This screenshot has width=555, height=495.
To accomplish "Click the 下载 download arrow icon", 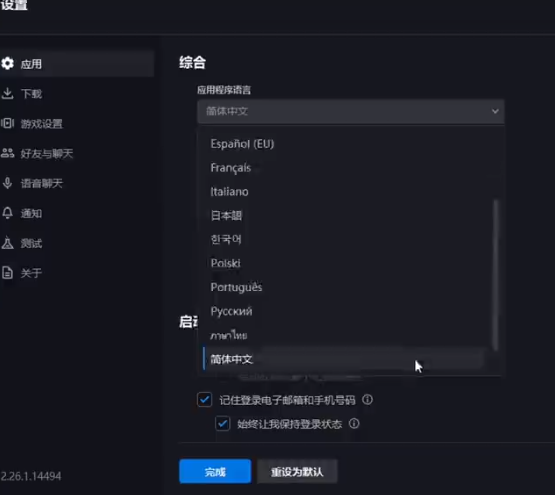I will (x=7, y=93).
